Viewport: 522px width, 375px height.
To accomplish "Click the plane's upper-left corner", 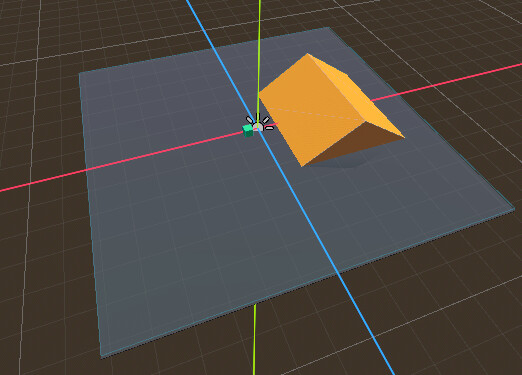I will [79, 73].
